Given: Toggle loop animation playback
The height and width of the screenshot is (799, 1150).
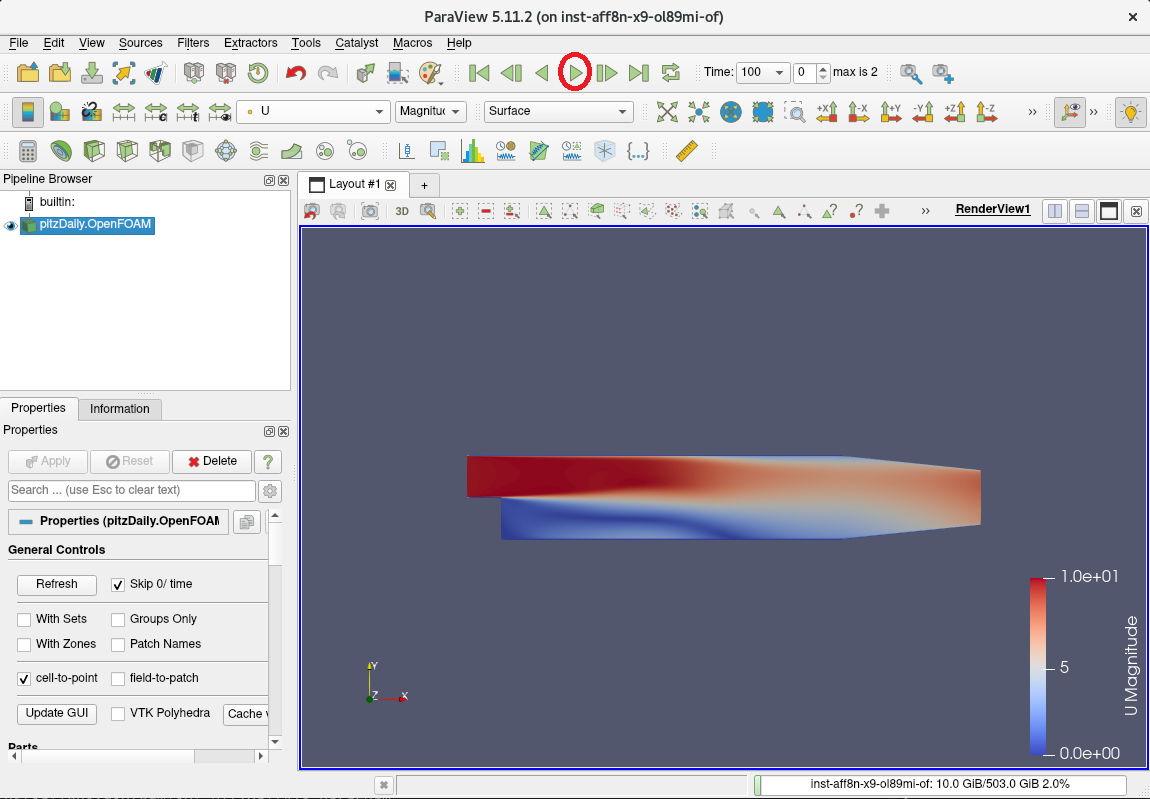Looking at the screenshot, I should coord(671,73).
